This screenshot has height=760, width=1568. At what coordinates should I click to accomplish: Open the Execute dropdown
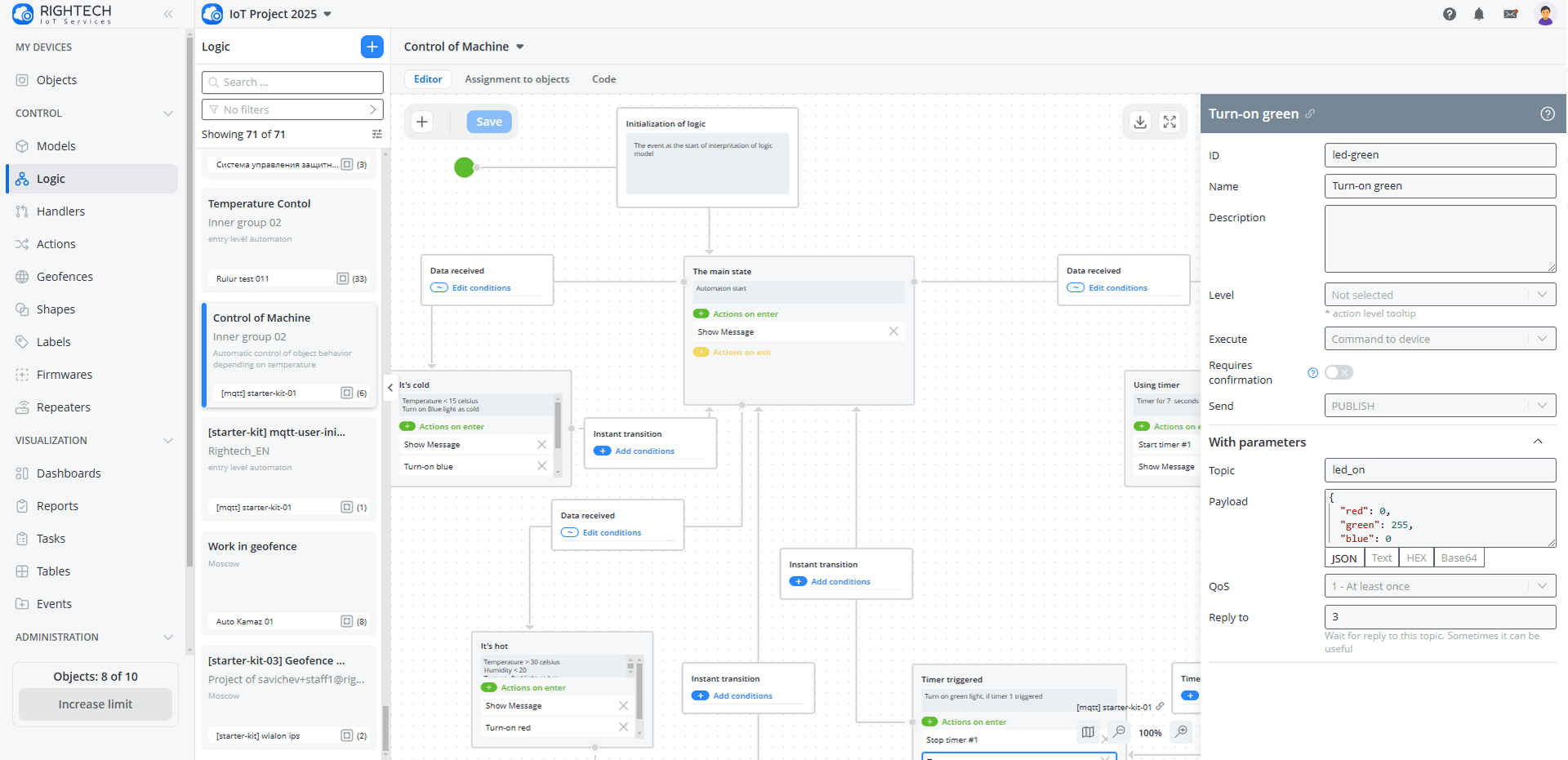point(1439,339)
